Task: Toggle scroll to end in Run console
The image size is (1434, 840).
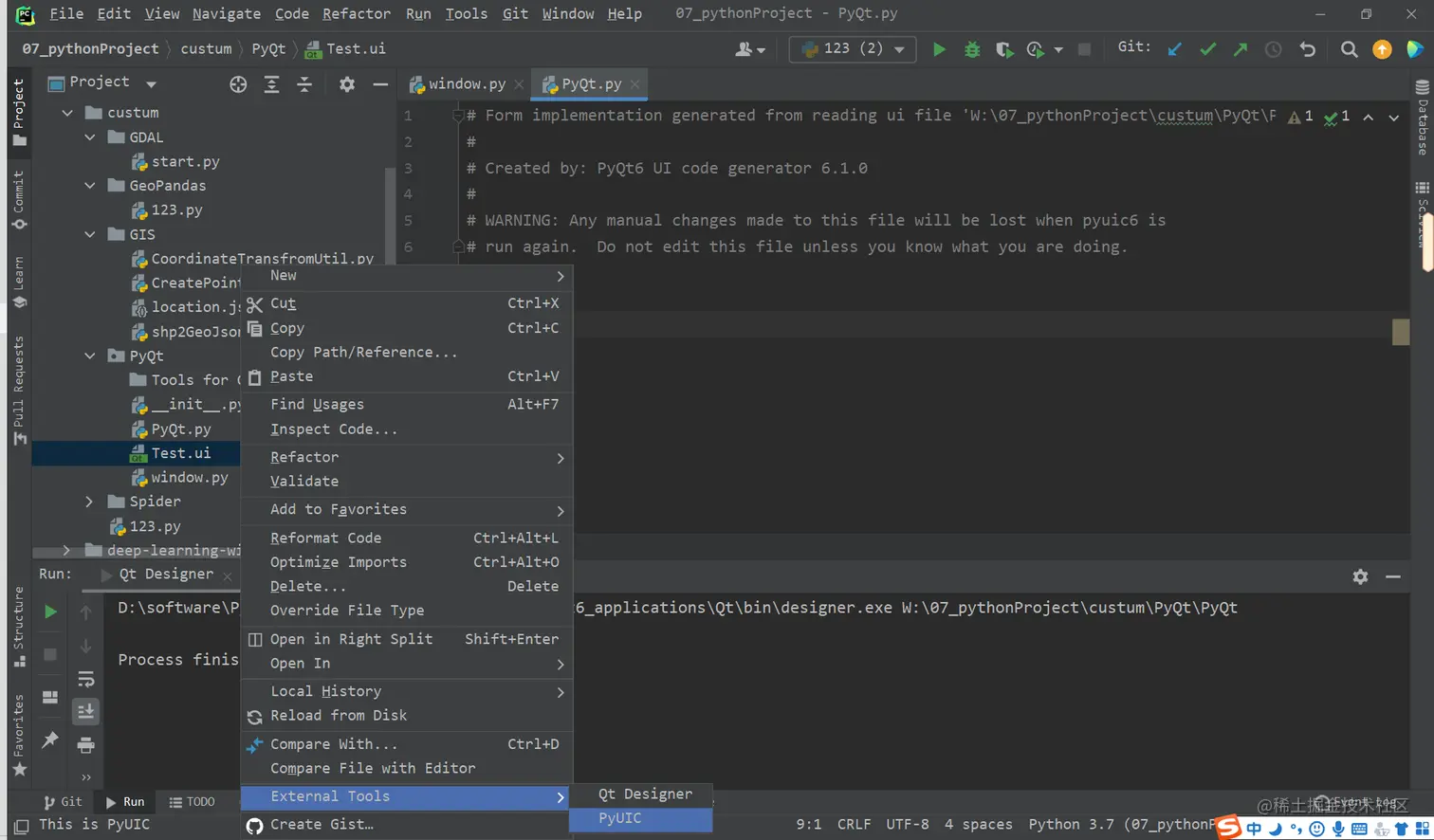Action: (85, 711)
